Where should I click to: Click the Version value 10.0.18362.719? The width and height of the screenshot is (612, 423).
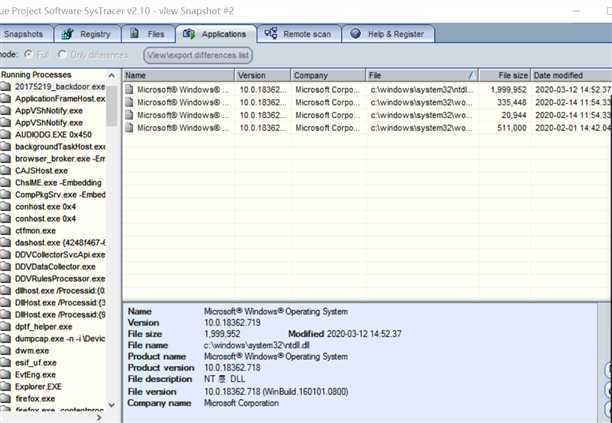pos(232,323)
